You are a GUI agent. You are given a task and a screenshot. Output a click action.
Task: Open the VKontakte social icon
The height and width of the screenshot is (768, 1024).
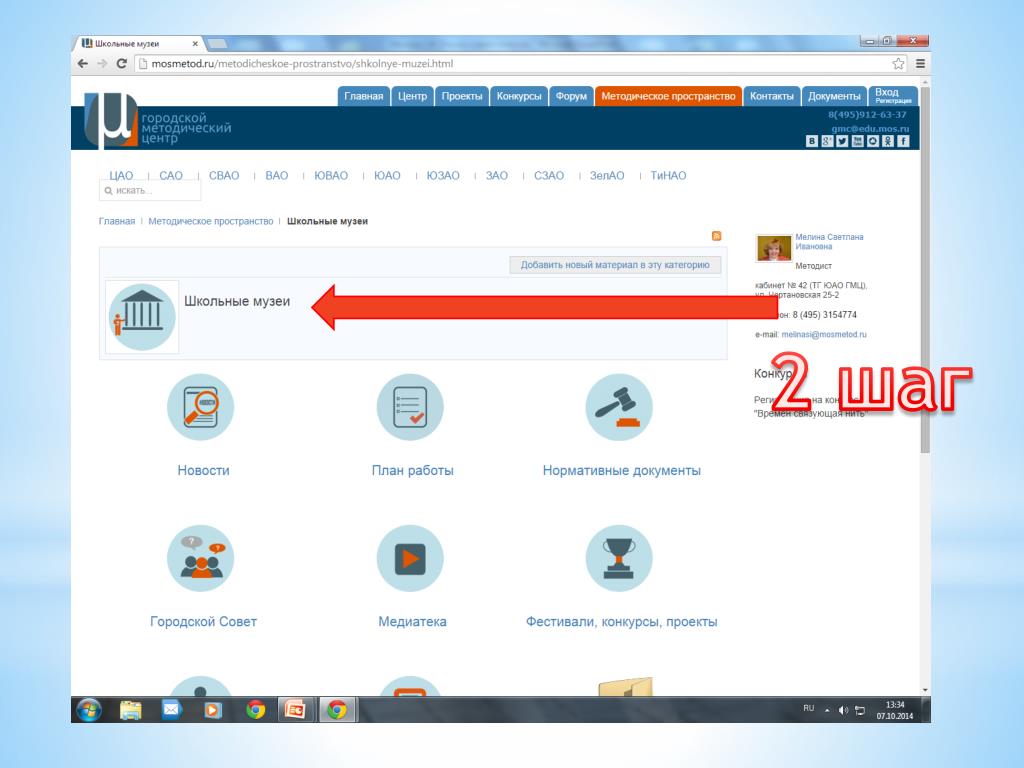click(812, 141)
